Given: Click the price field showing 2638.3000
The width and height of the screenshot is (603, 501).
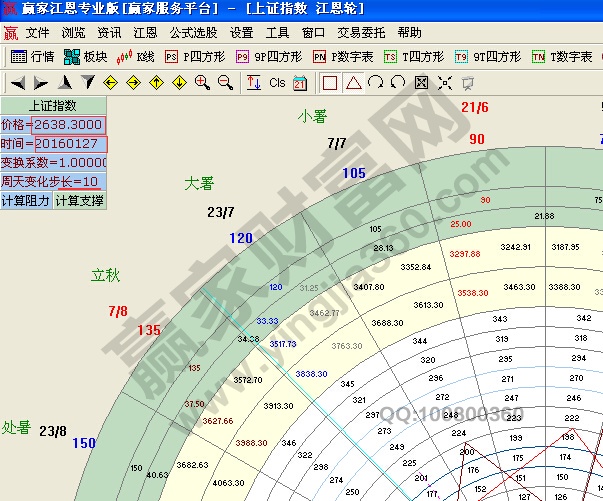Looking at the screenshot, I should (x=69, y=125).
